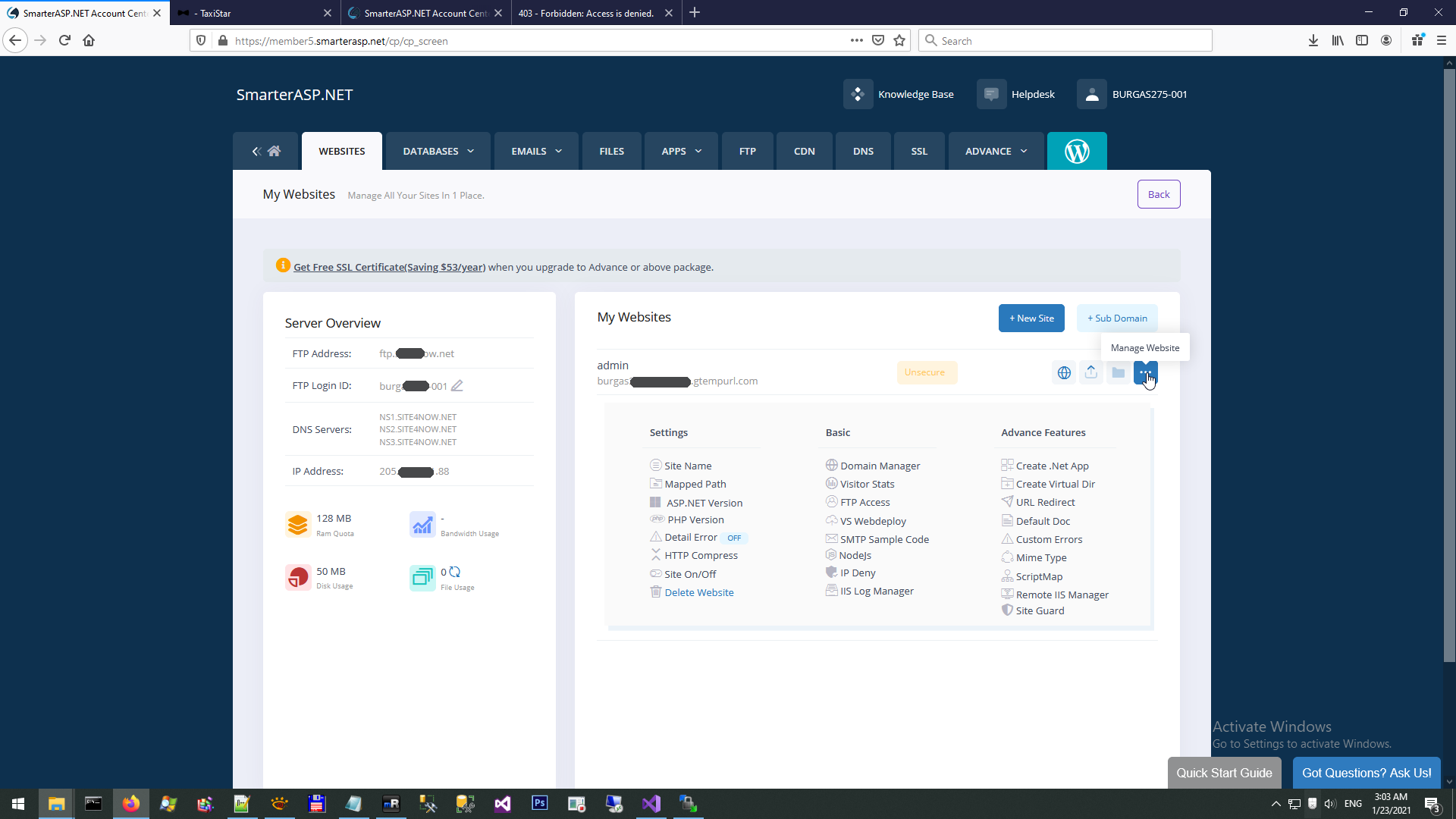Edit FTP Login ID pencil icon
The height and width of the screenshot is (819, 1456).
coord(457,386)
